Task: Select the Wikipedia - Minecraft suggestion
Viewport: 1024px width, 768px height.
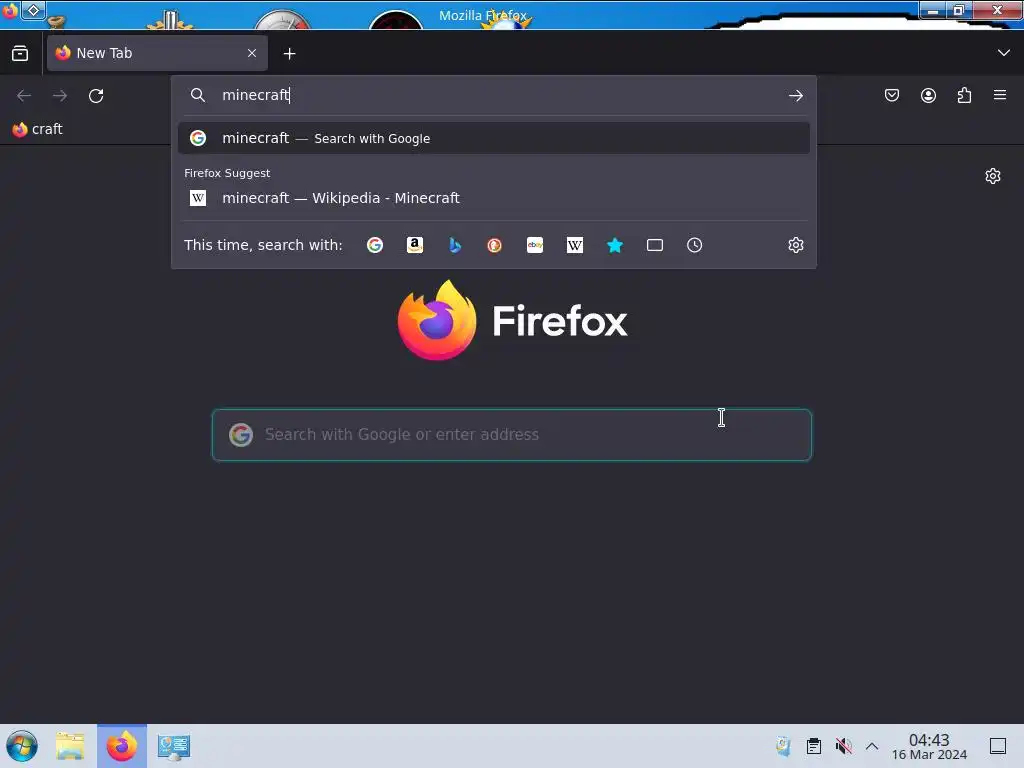Action: [x=494, y=198]
